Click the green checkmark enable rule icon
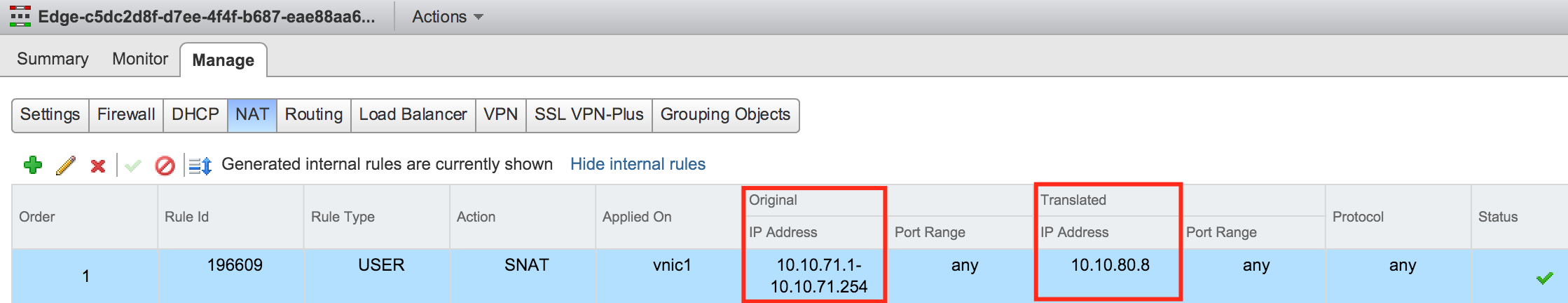The height and width of the screenshot is (303, 1568). pos(133,166)
